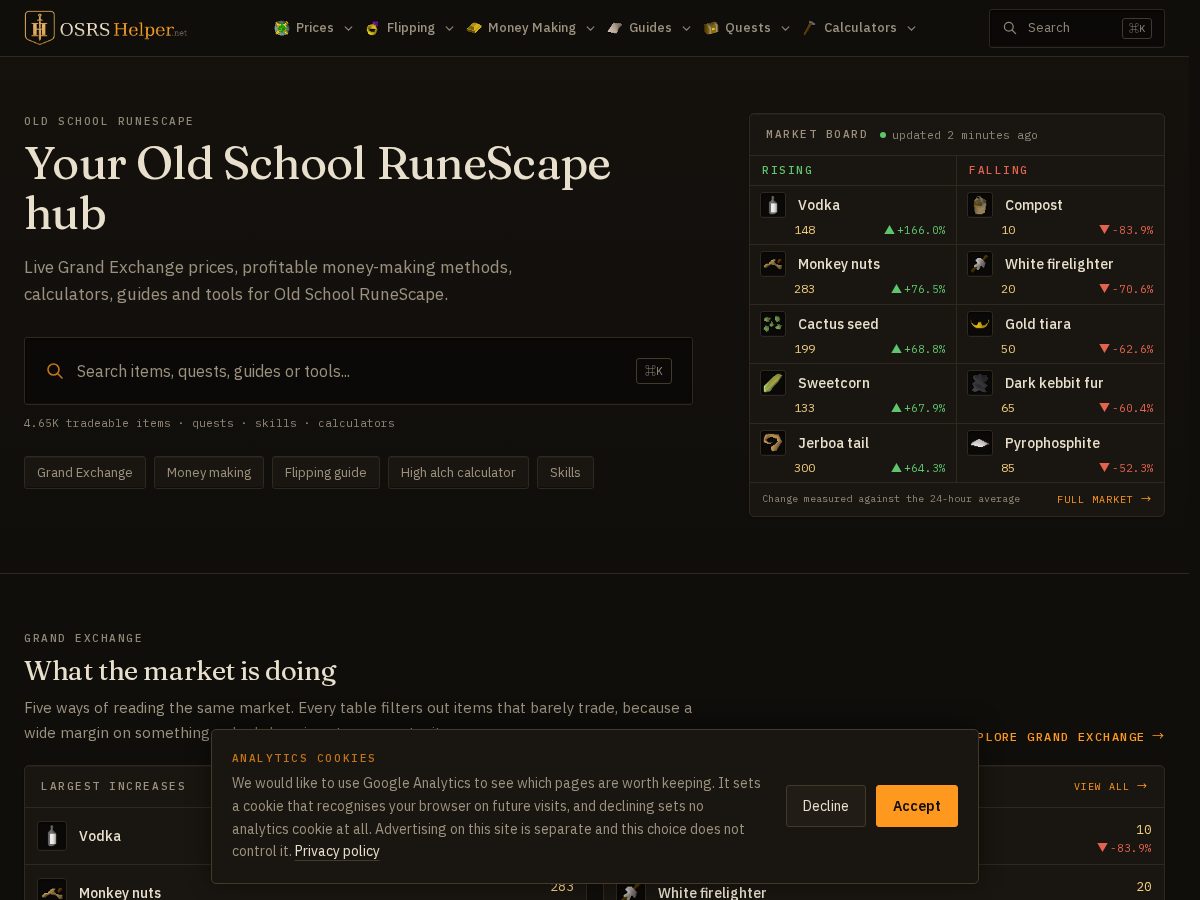Click the High alch calculator chip
The height and width of the screenshot is (900, 1200).
[x=458, y=473]
